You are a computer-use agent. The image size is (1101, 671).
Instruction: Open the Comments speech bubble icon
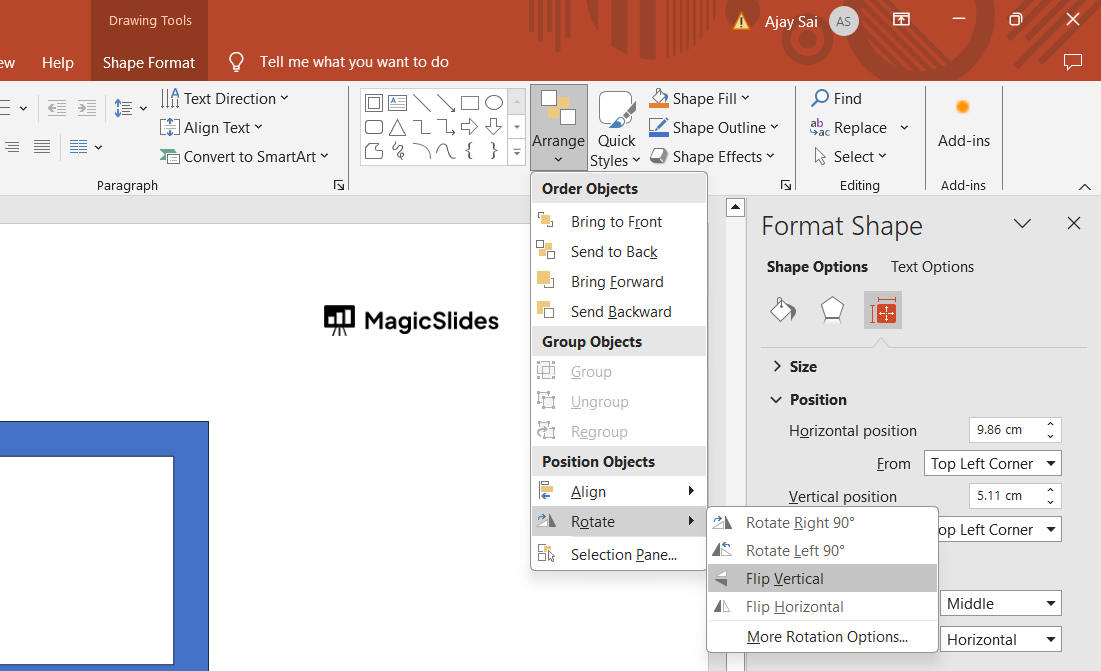[1073, 62]
